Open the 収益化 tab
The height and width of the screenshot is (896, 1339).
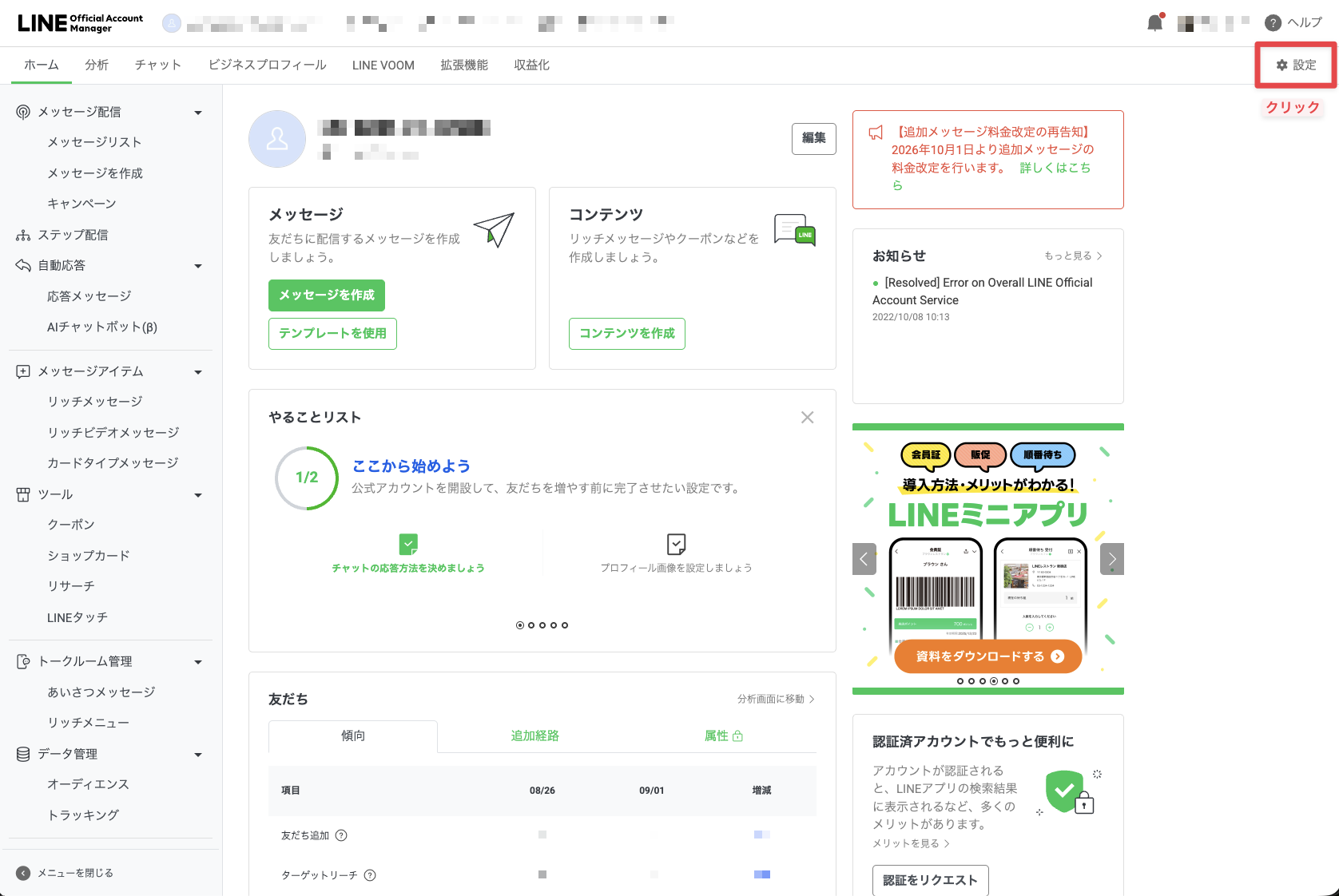(532, 65)
